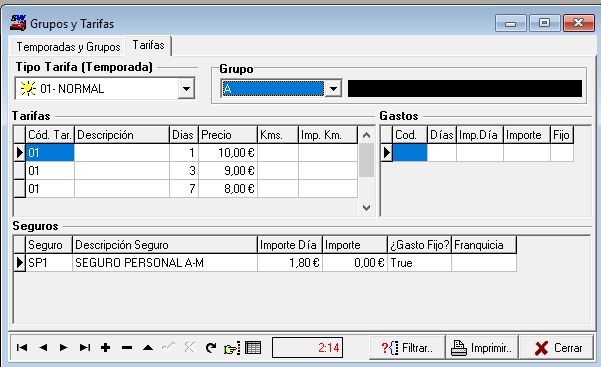601x367 pixels.
Task: Click the 10,00 € price cell
Action: point(228,153)
